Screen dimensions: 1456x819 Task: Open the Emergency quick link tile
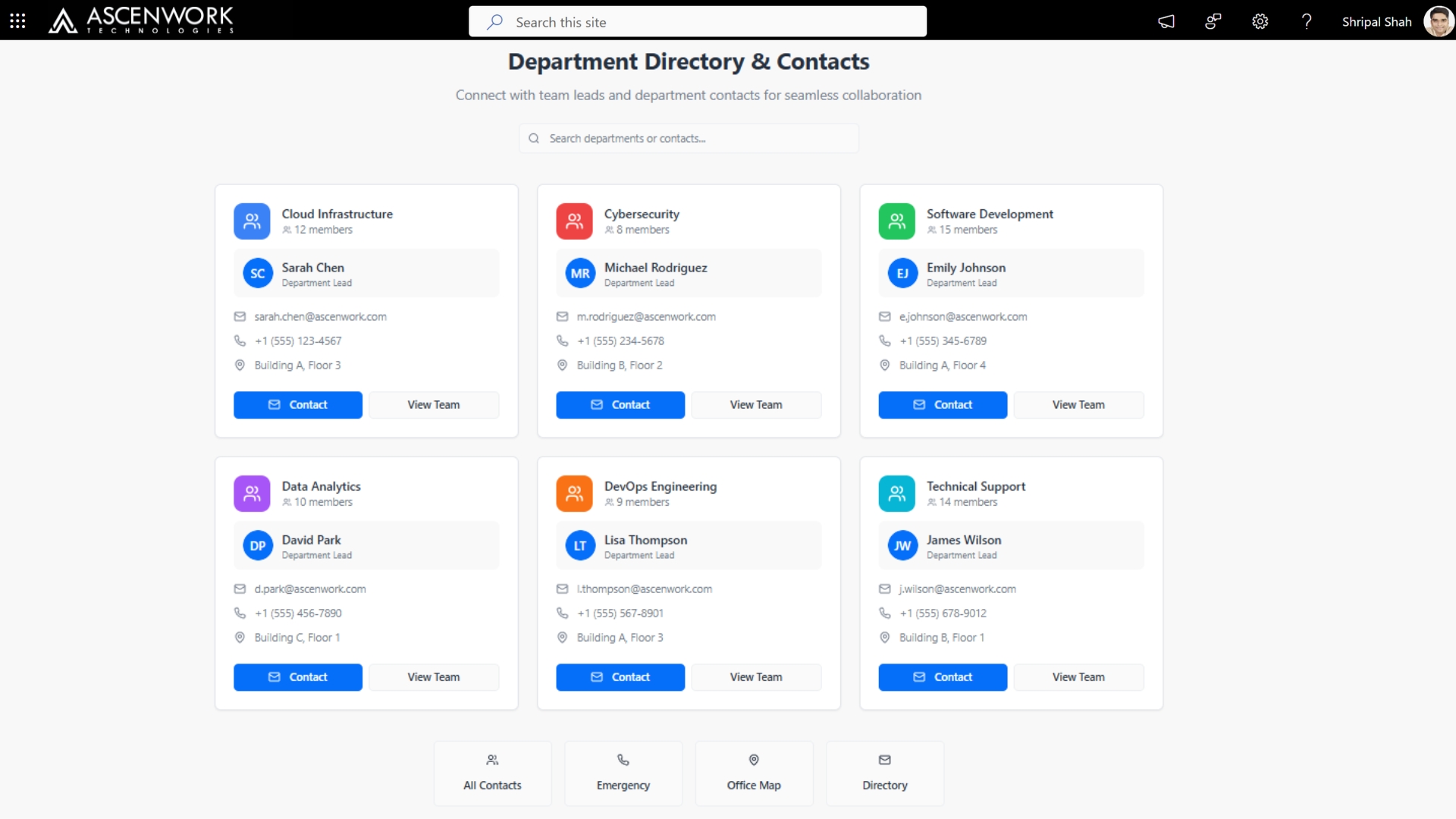point(623,773)
